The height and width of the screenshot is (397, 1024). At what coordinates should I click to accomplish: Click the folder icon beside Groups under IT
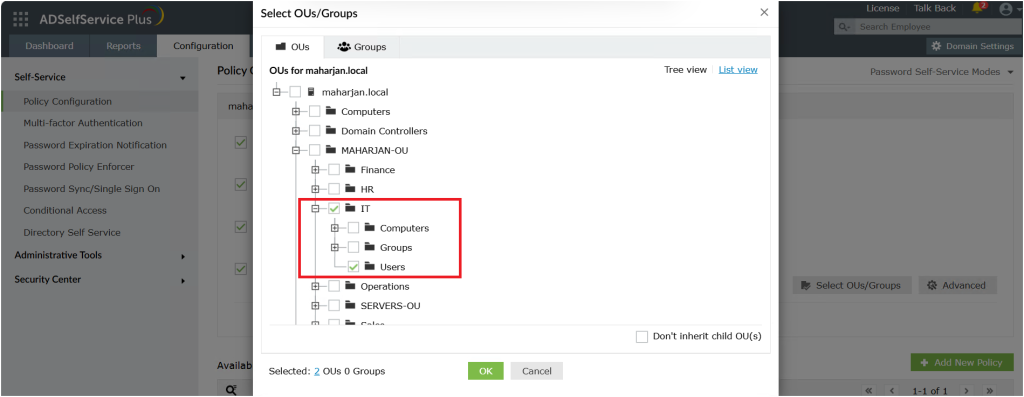(369, 247)
